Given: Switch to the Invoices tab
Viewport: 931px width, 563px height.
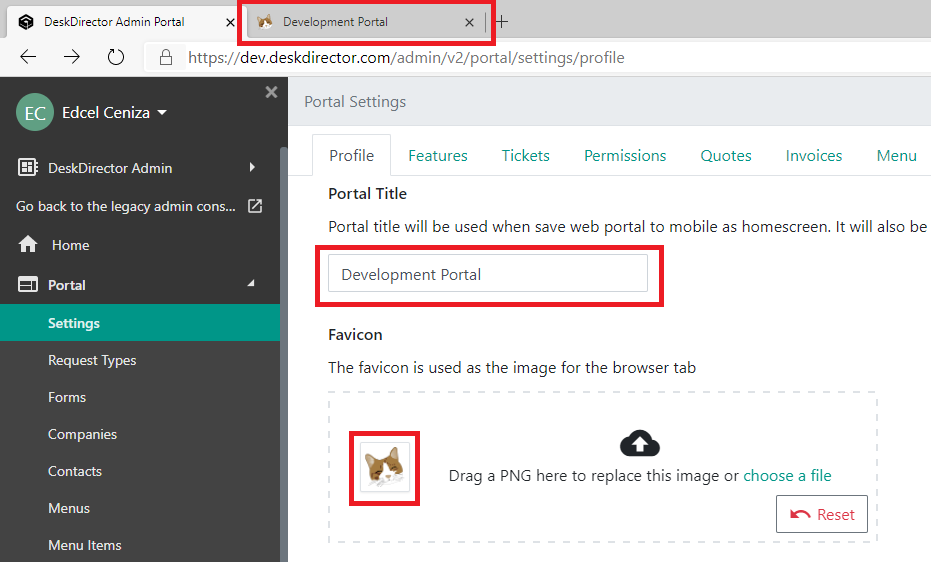Looking at the screenshot, I should pyautogui.click(x=813, y=155).
